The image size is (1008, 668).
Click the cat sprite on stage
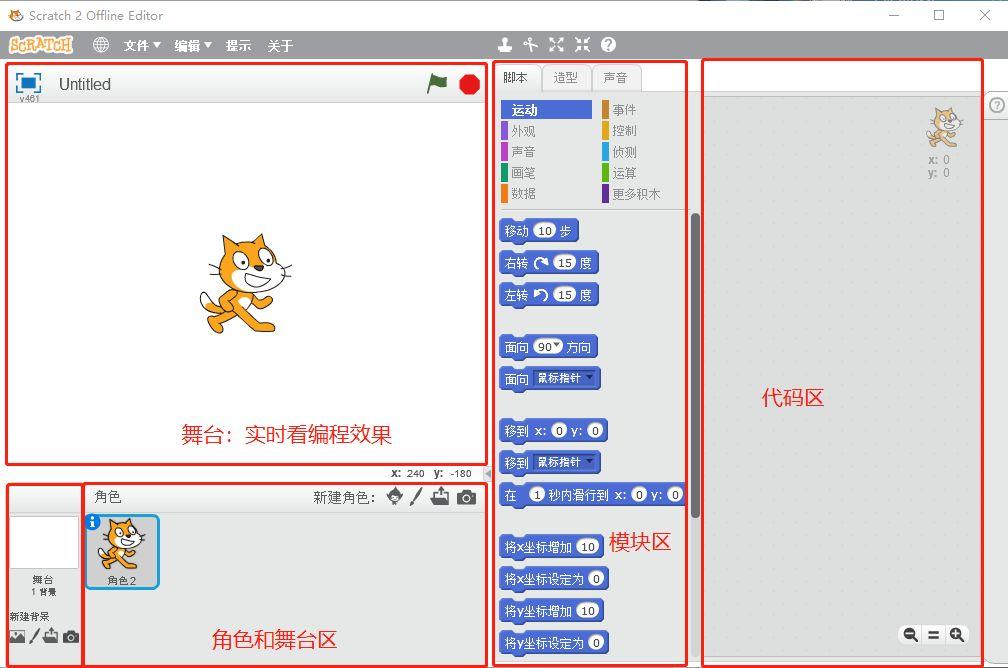coord(245,284)
